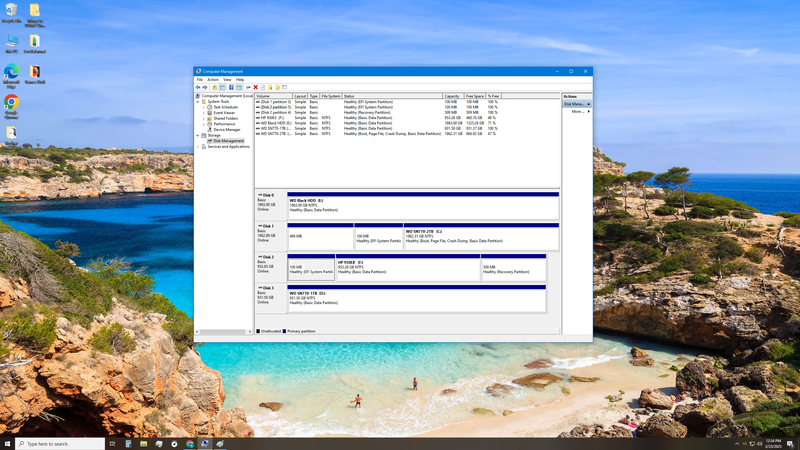
Task: Select the WD SN770-1TB (D:) partition on Disk 3
Action: (417, 298)
